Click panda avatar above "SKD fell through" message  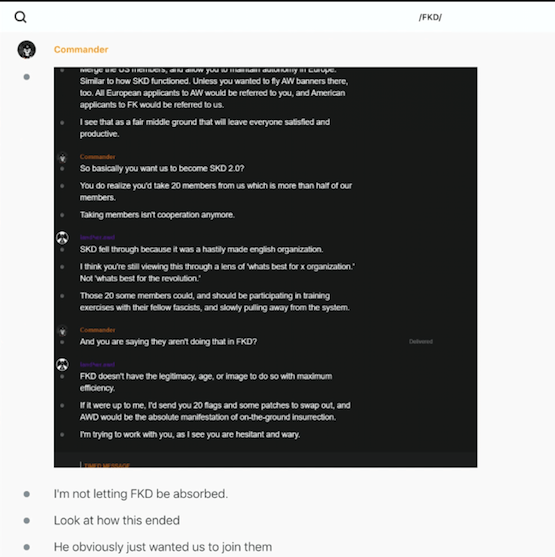coord(63,238)
